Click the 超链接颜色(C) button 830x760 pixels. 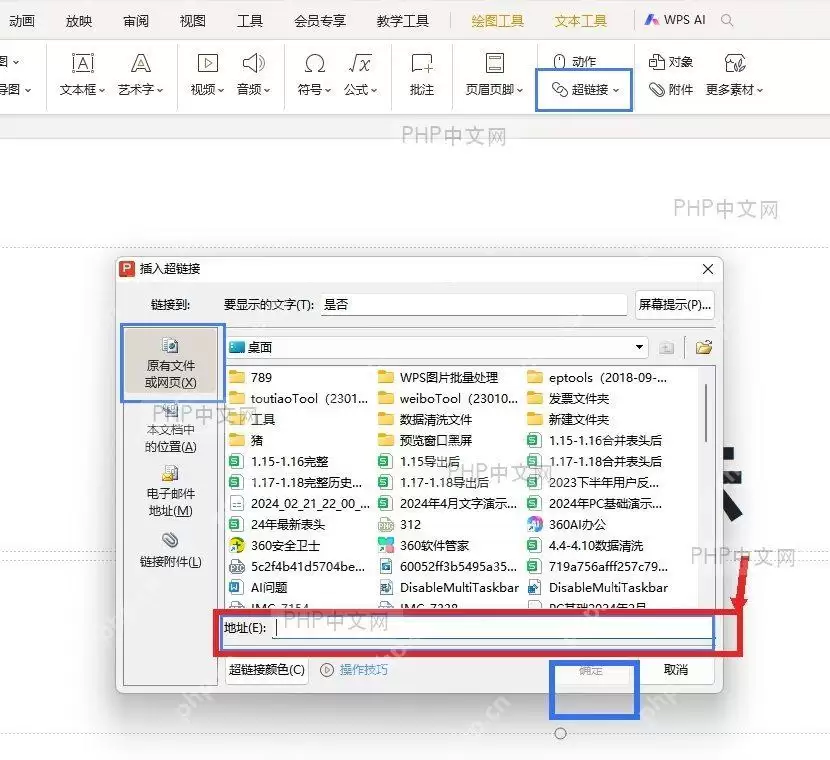[267, 670]
